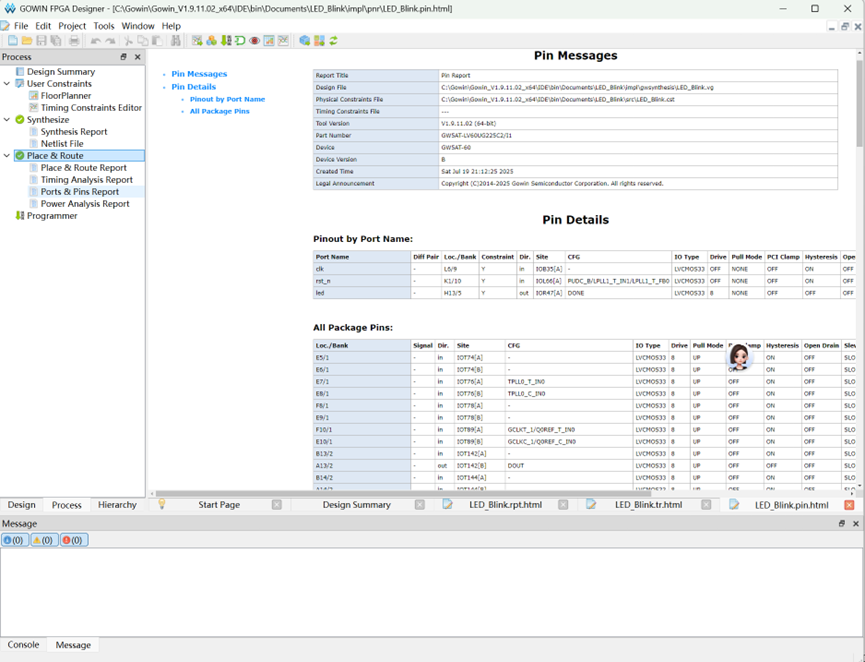865x662 pixels.
Task: Open the Tools menu
Action: [104, 26]
